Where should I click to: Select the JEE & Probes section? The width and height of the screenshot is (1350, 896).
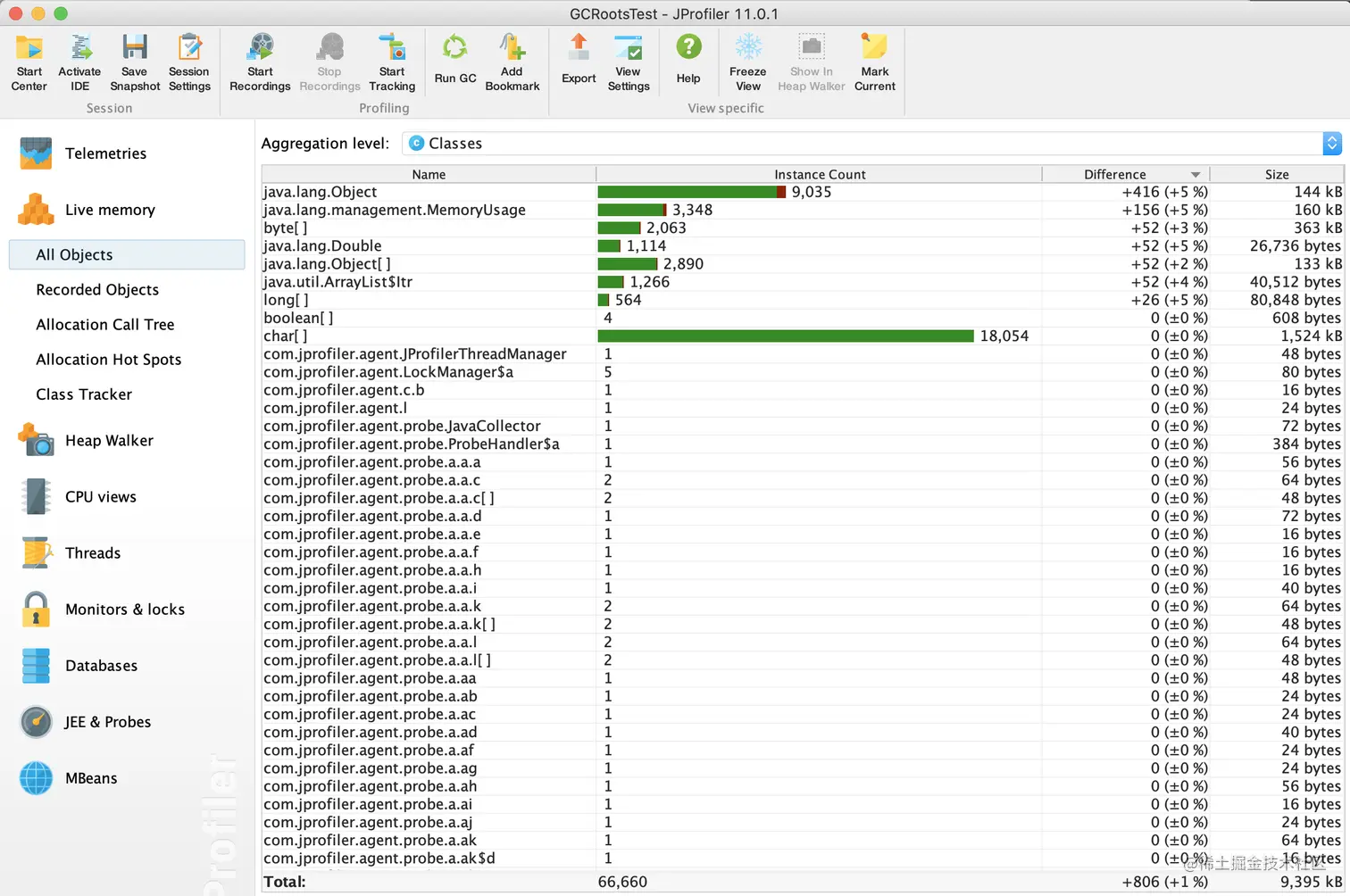tap(85, 722)
